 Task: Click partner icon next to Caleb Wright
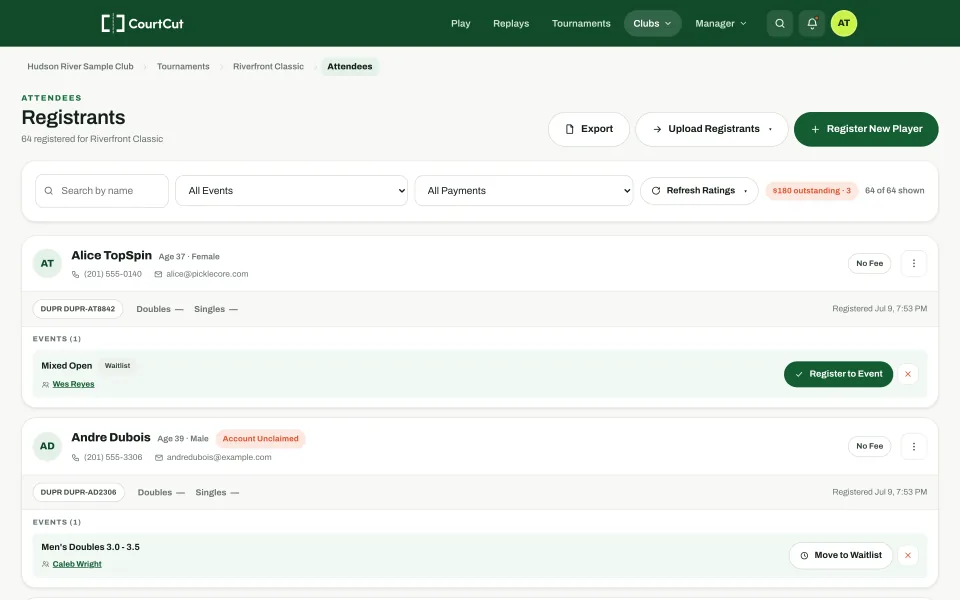pos(45,564)
